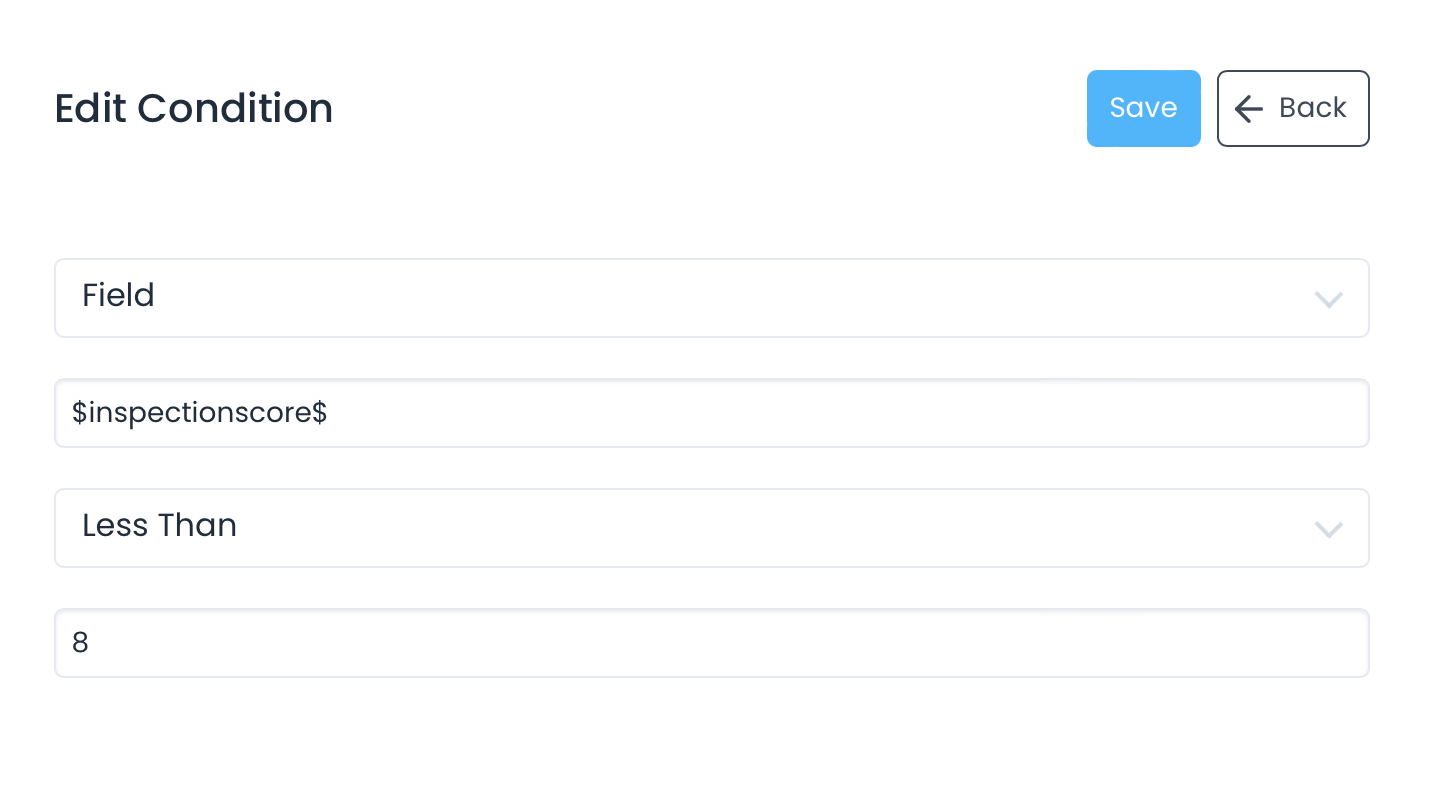1438x794 pixels.
Task: Place cursor after the number 8
Action: pos(91,643)
